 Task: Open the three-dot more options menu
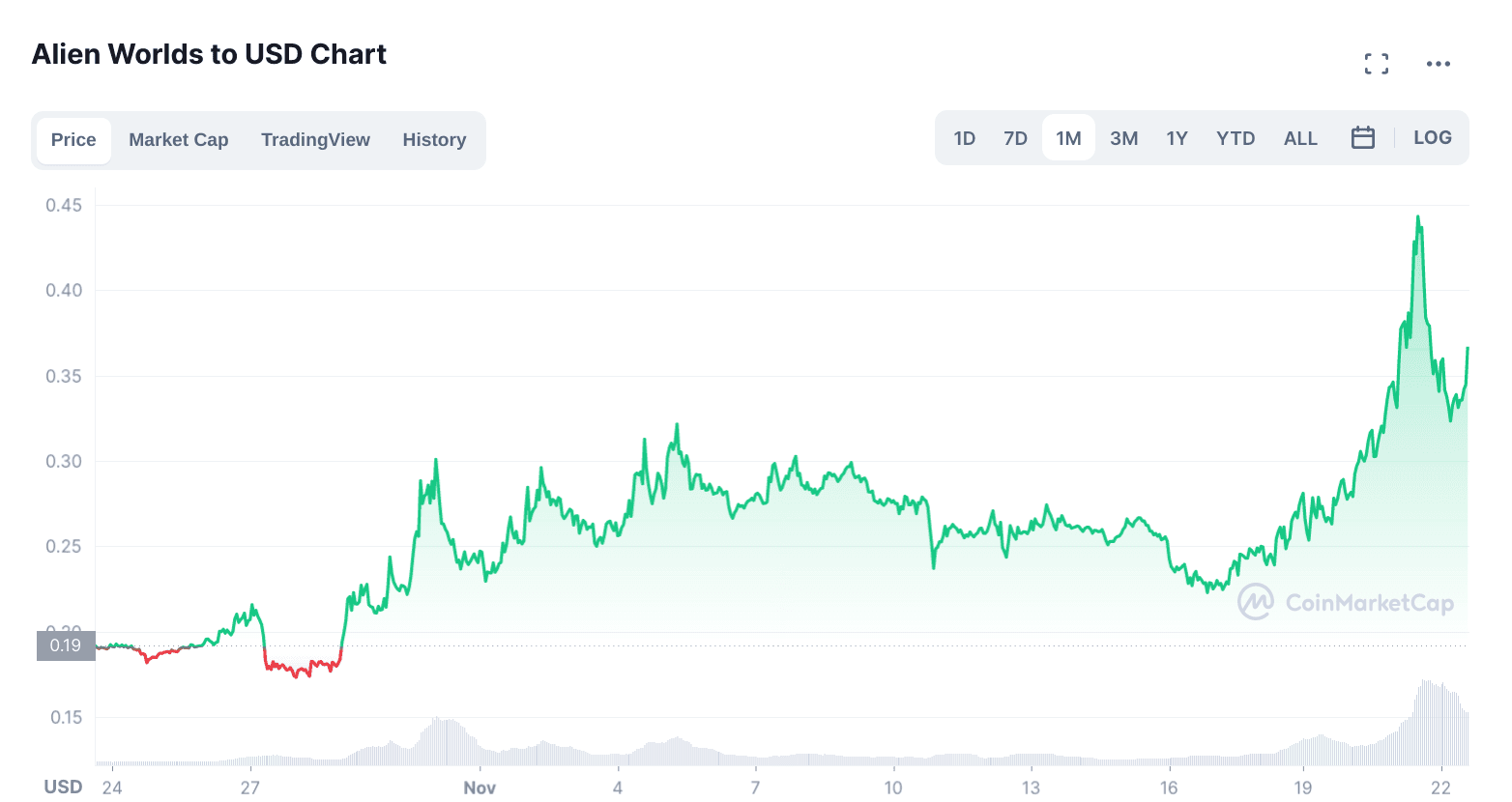coord(1438,64)
